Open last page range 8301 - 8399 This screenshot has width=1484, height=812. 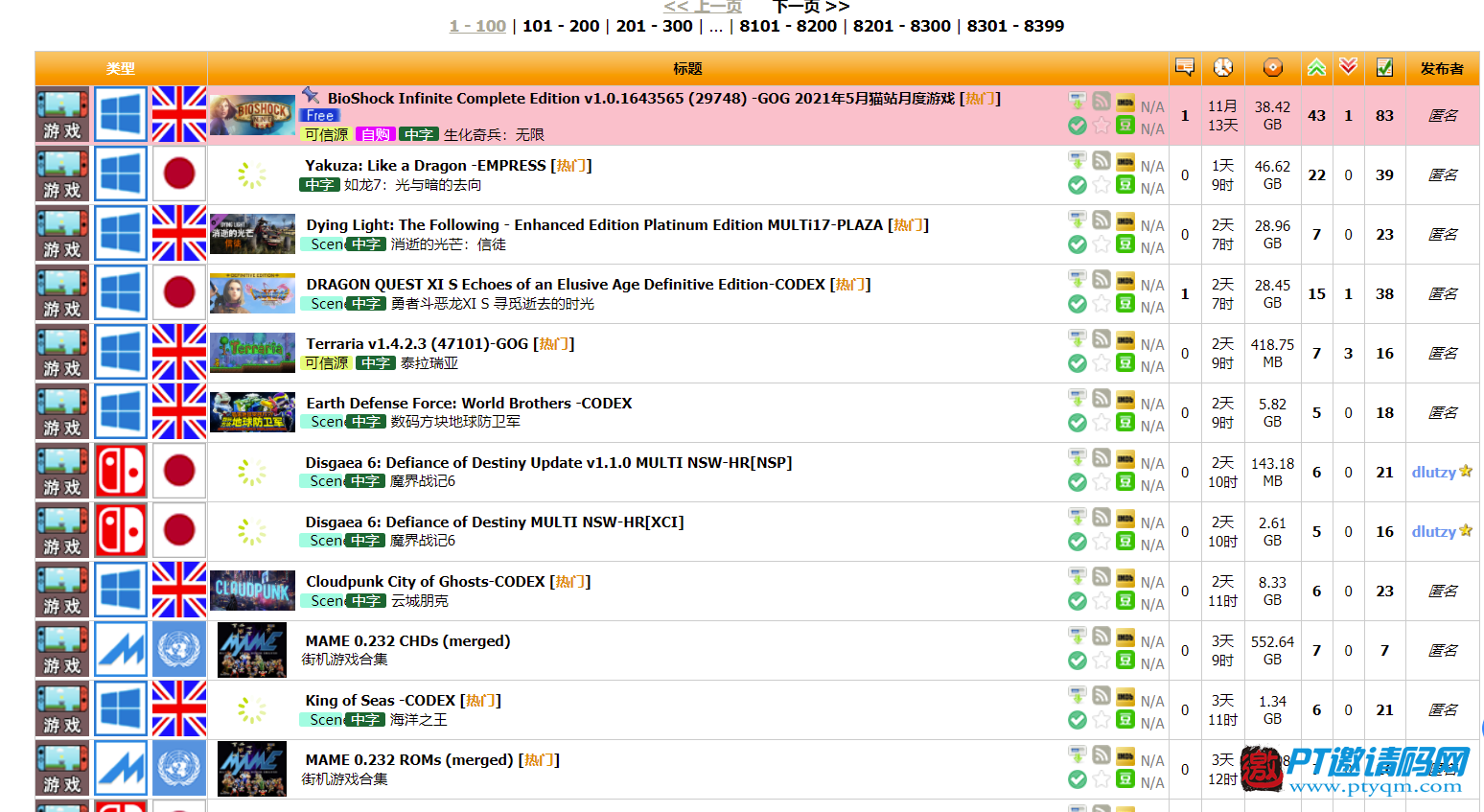1015,26
